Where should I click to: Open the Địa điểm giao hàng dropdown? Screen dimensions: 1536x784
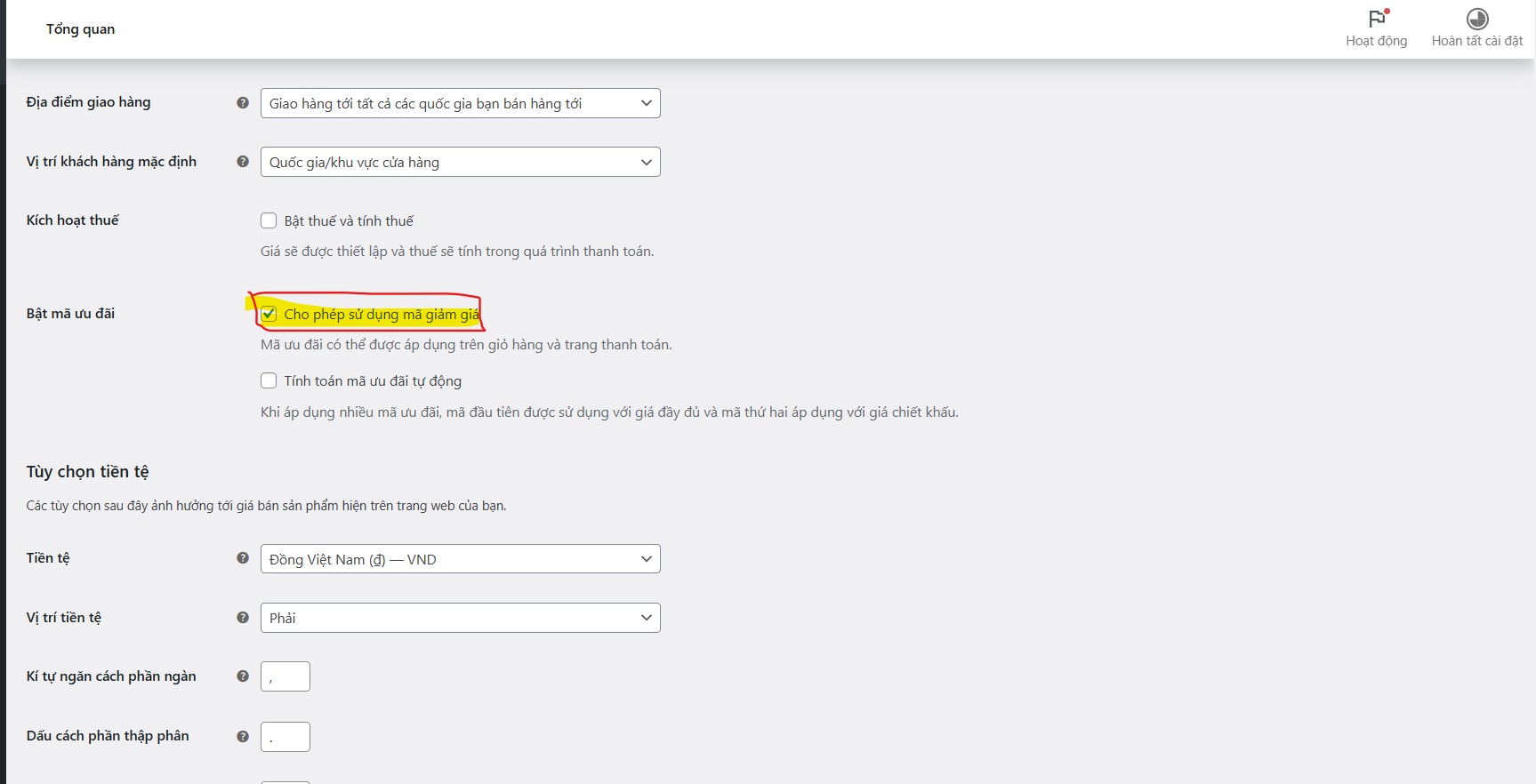pos(460,103)
